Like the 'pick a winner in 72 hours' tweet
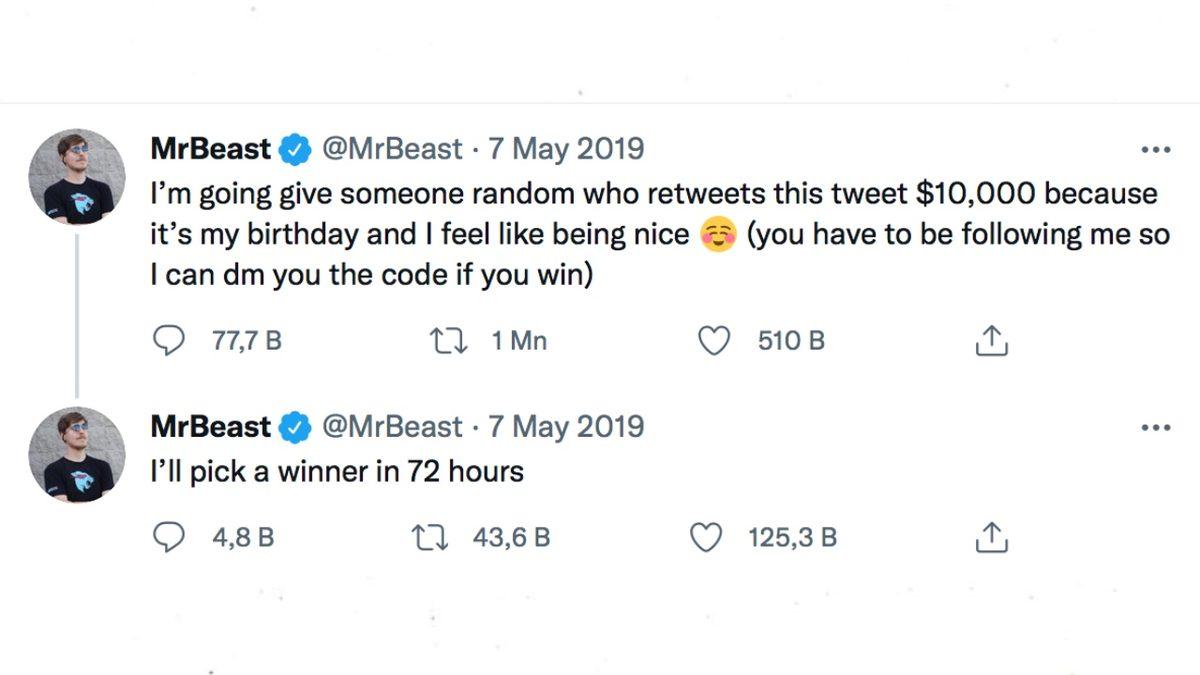The height and width of the screenshot is (675, 1200). pyautogui.click(x=707, y=538)
